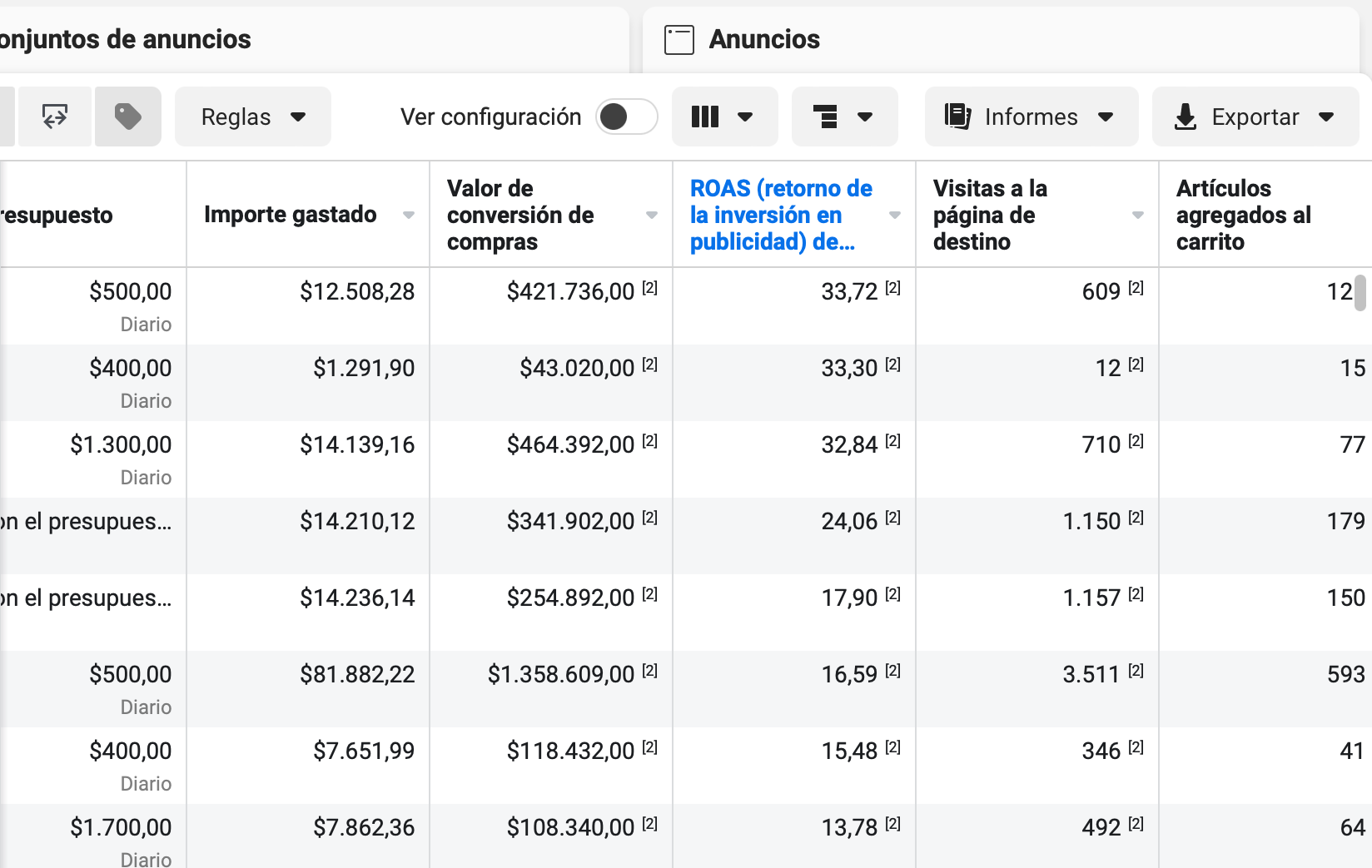Expand the columns dropdown arrow
Screen dimensions: 1372x868
(745, 117)
